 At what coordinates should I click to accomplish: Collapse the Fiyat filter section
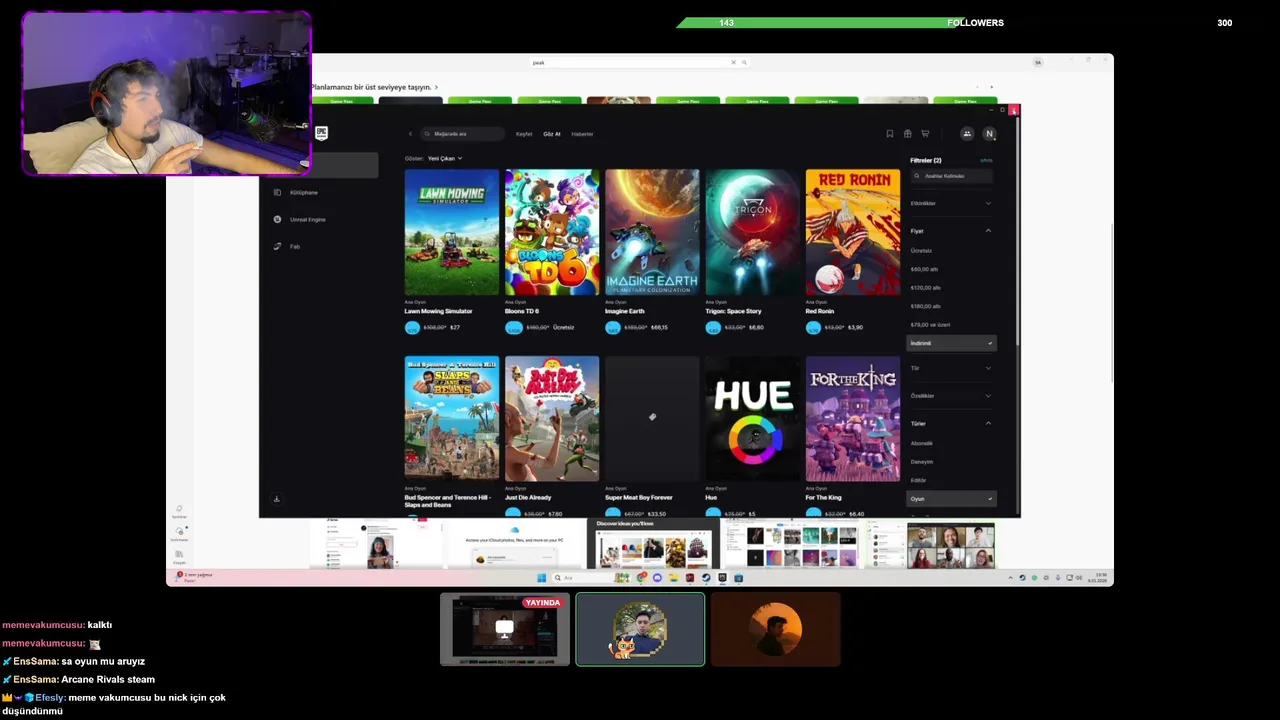click(951, 231)
